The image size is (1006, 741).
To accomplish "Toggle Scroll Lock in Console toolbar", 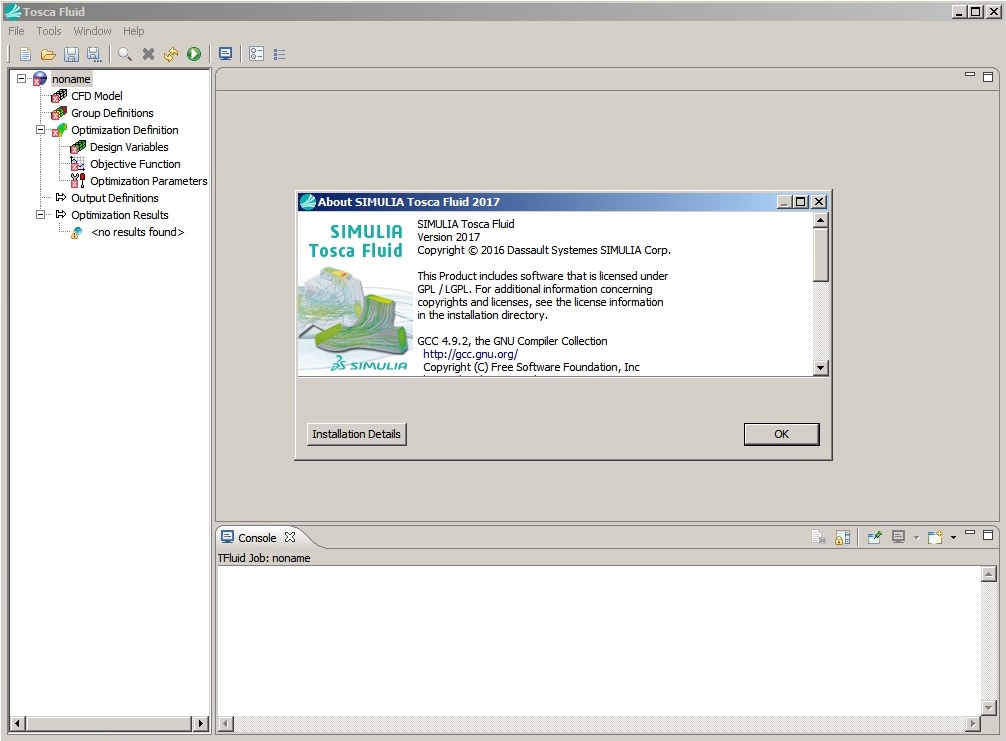I will (x=842, y=537).
